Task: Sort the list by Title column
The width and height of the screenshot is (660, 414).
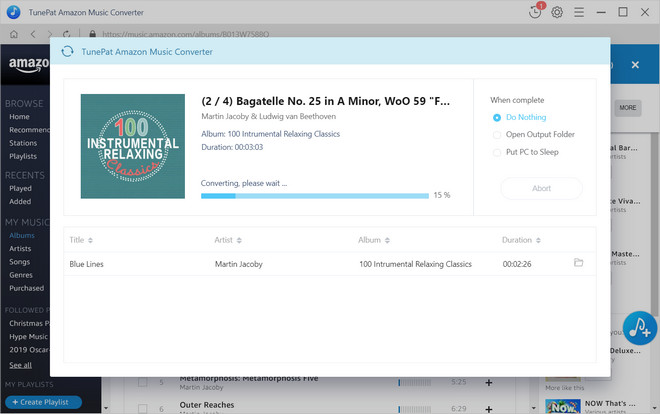Action: tap(81, 240)
